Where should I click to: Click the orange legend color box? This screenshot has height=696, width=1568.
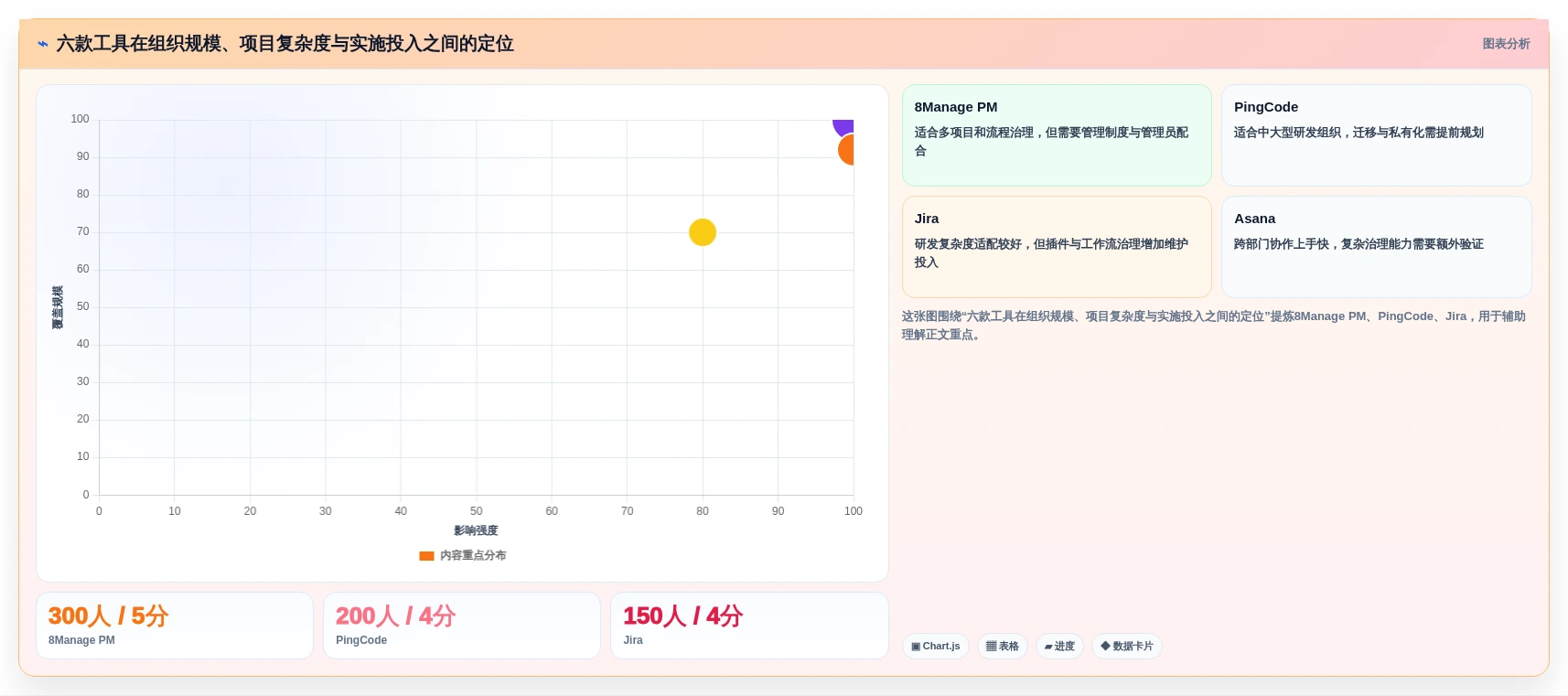pyautogui.click(x=426, y=555)
